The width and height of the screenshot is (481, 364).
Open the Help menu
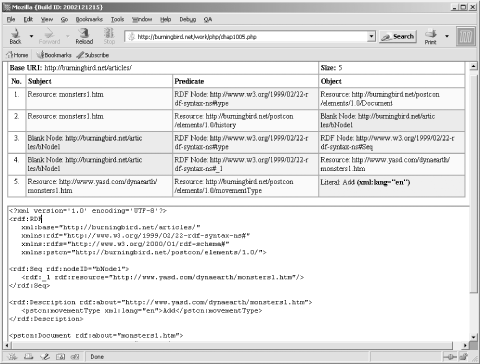pyautogui.click(x=165, y=19)
